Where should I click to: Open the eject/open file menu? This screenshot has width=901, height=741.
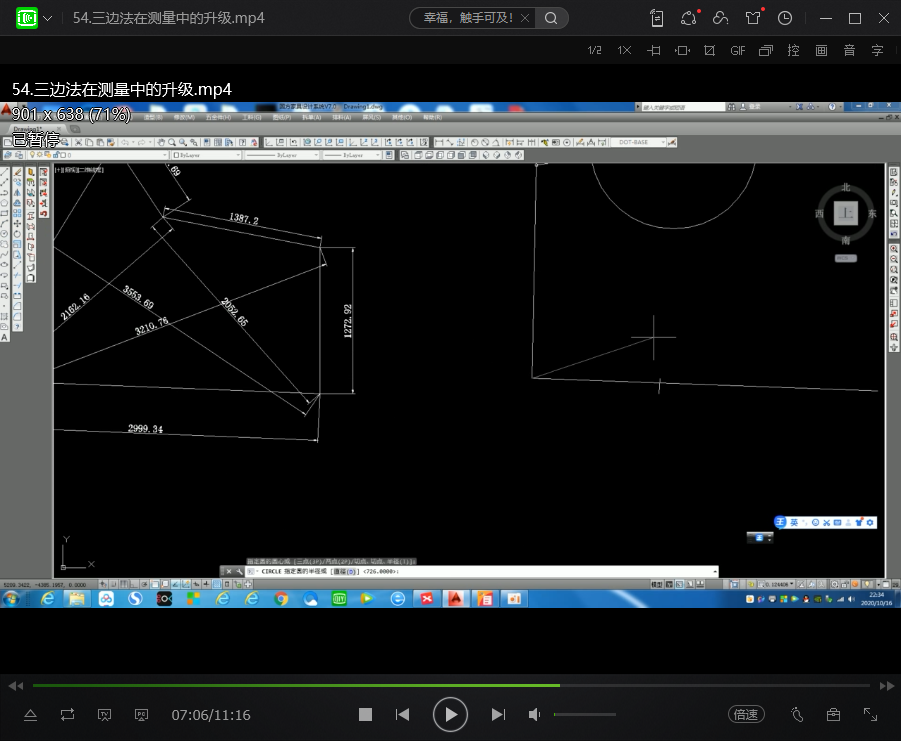coord(30,714)
